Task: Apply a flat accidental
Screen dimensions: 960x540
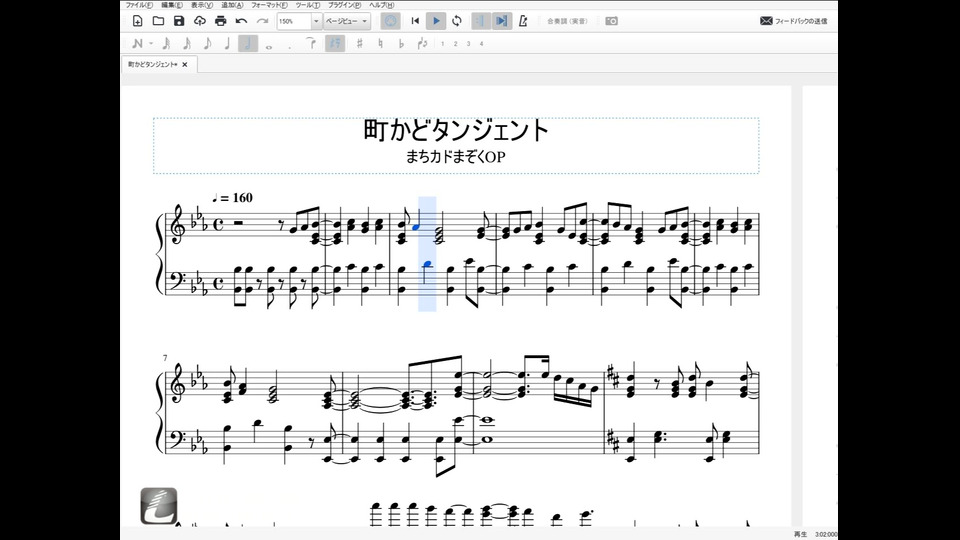Action: tap(401, 43)
